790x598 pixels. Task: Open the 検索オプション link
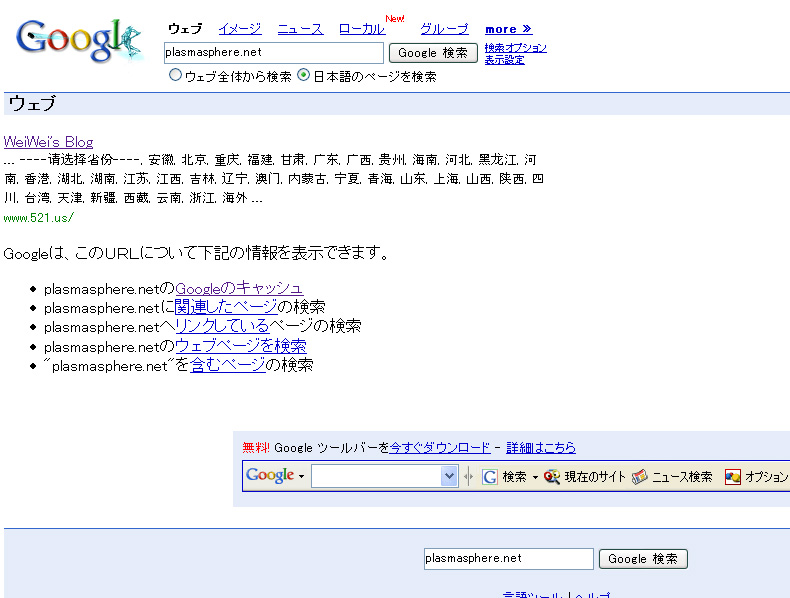tap(515, 48)
